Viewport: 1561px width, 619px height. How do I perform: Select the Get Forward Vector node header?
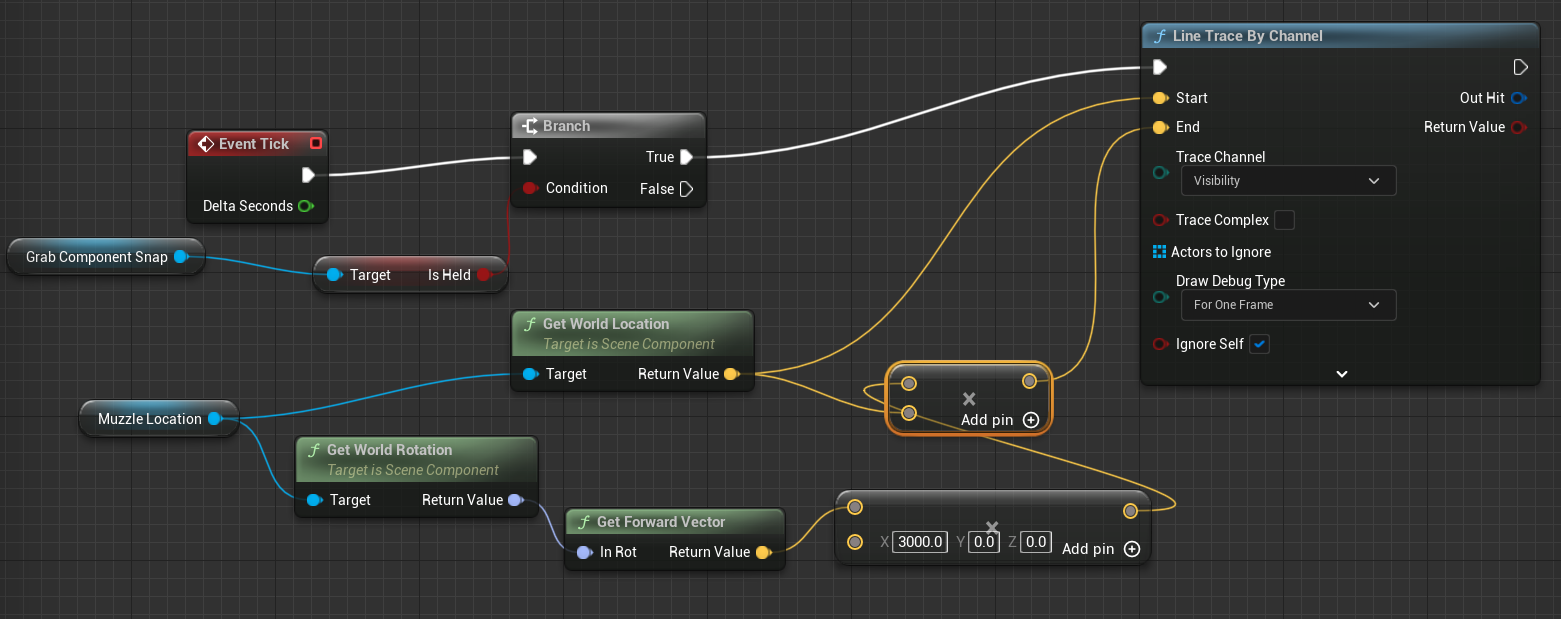coord(675,522)
